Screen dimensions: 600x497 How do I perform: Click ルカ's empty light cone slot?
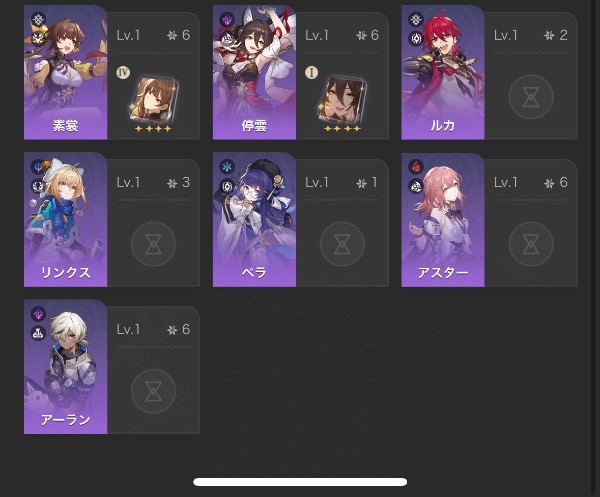(x=531, y=97)
